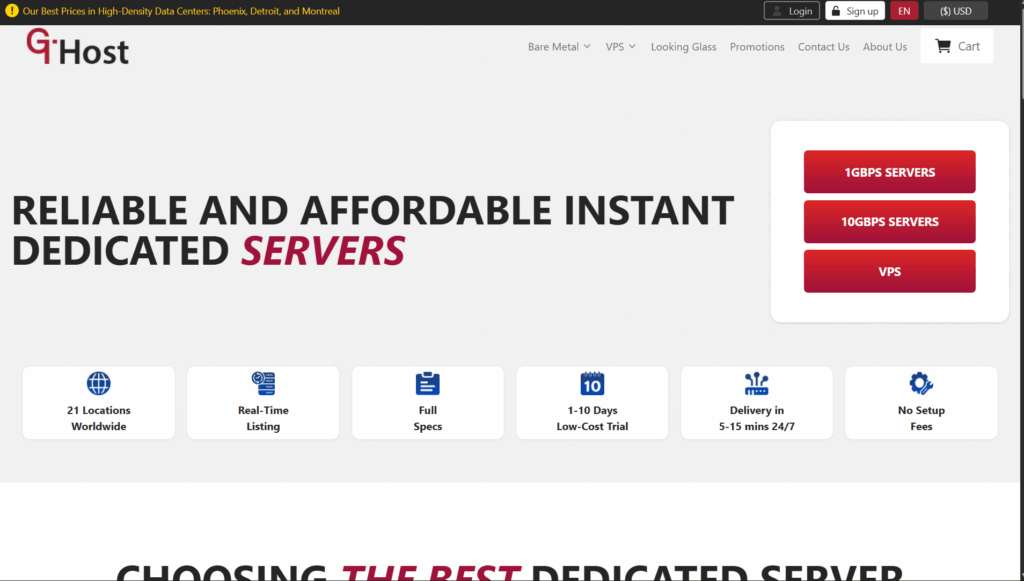Expand the VPS navigation dropdown

pyautogui.click(x=620, y=47)
